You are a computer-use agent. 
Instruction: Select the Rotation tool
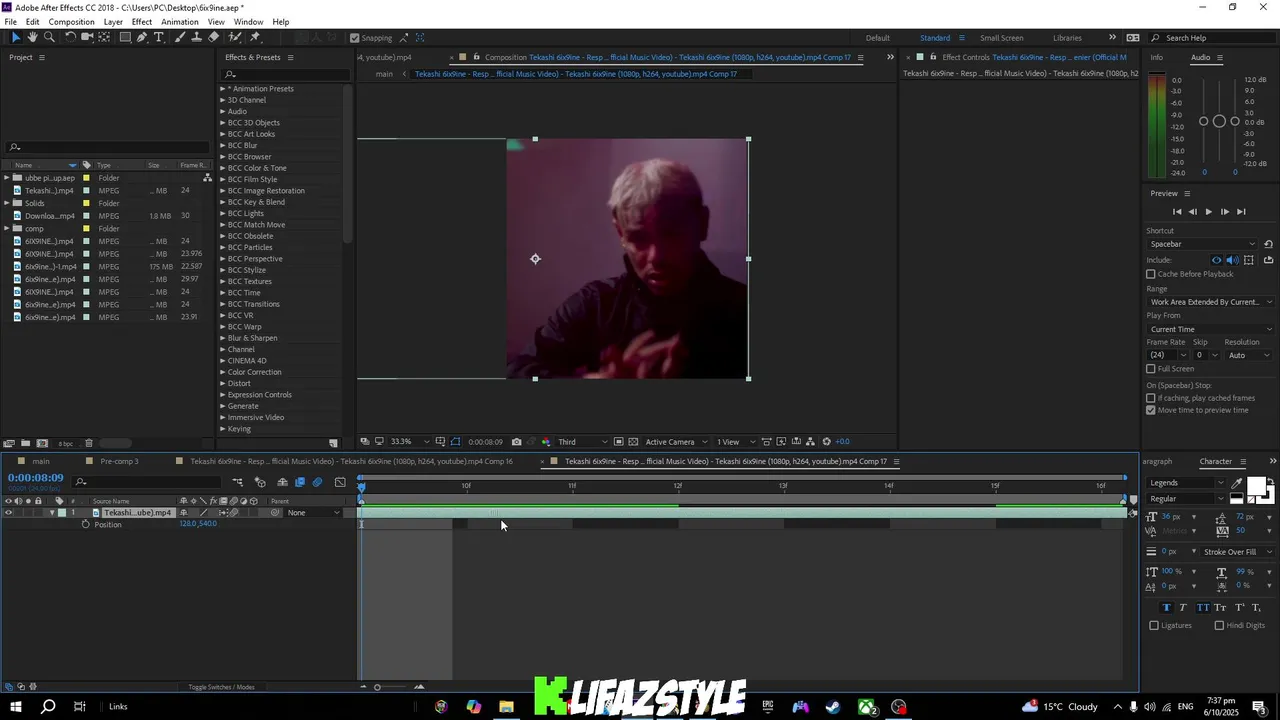pyautogui.click(x=70, y=37)
